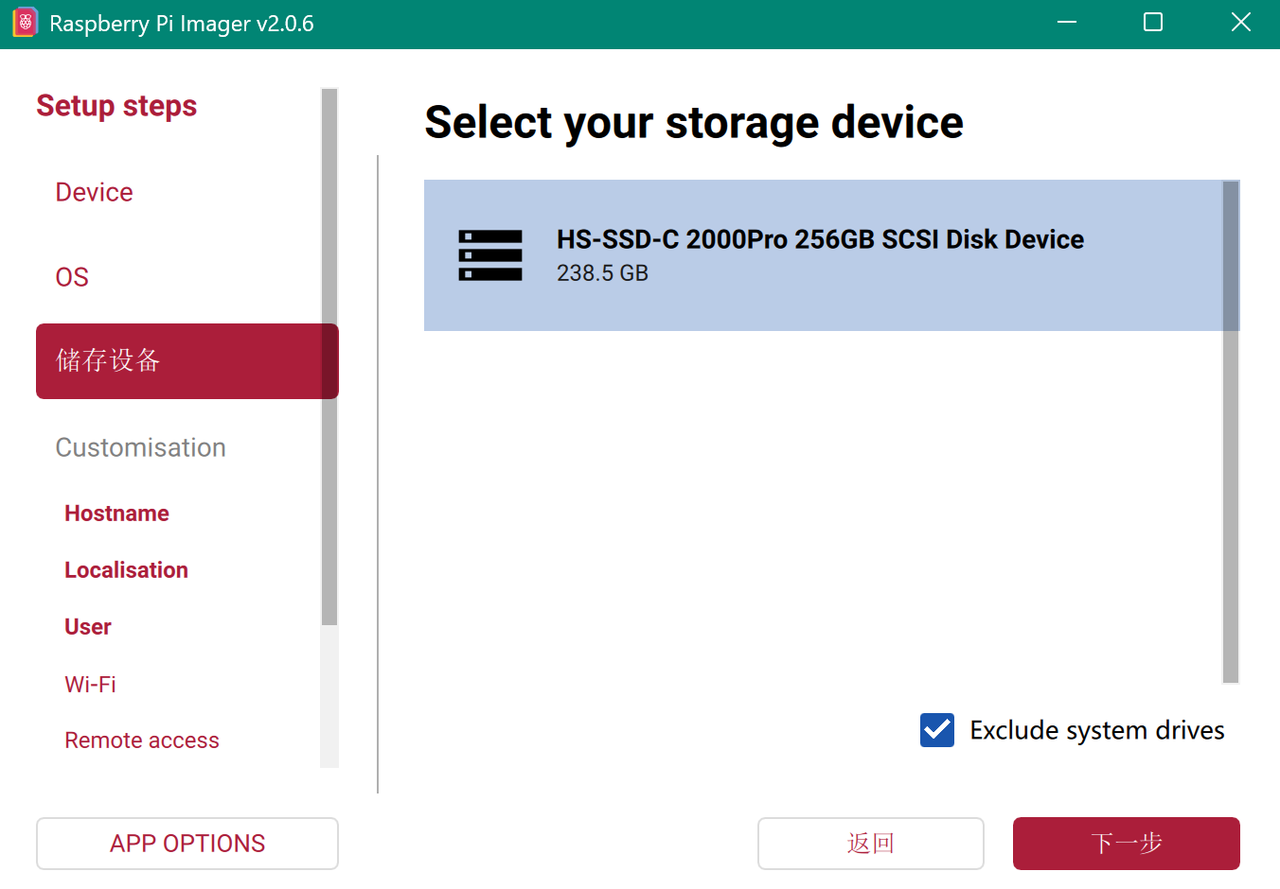Select the User customisation step
1280x889 pixels.
(x=88, y=627)
